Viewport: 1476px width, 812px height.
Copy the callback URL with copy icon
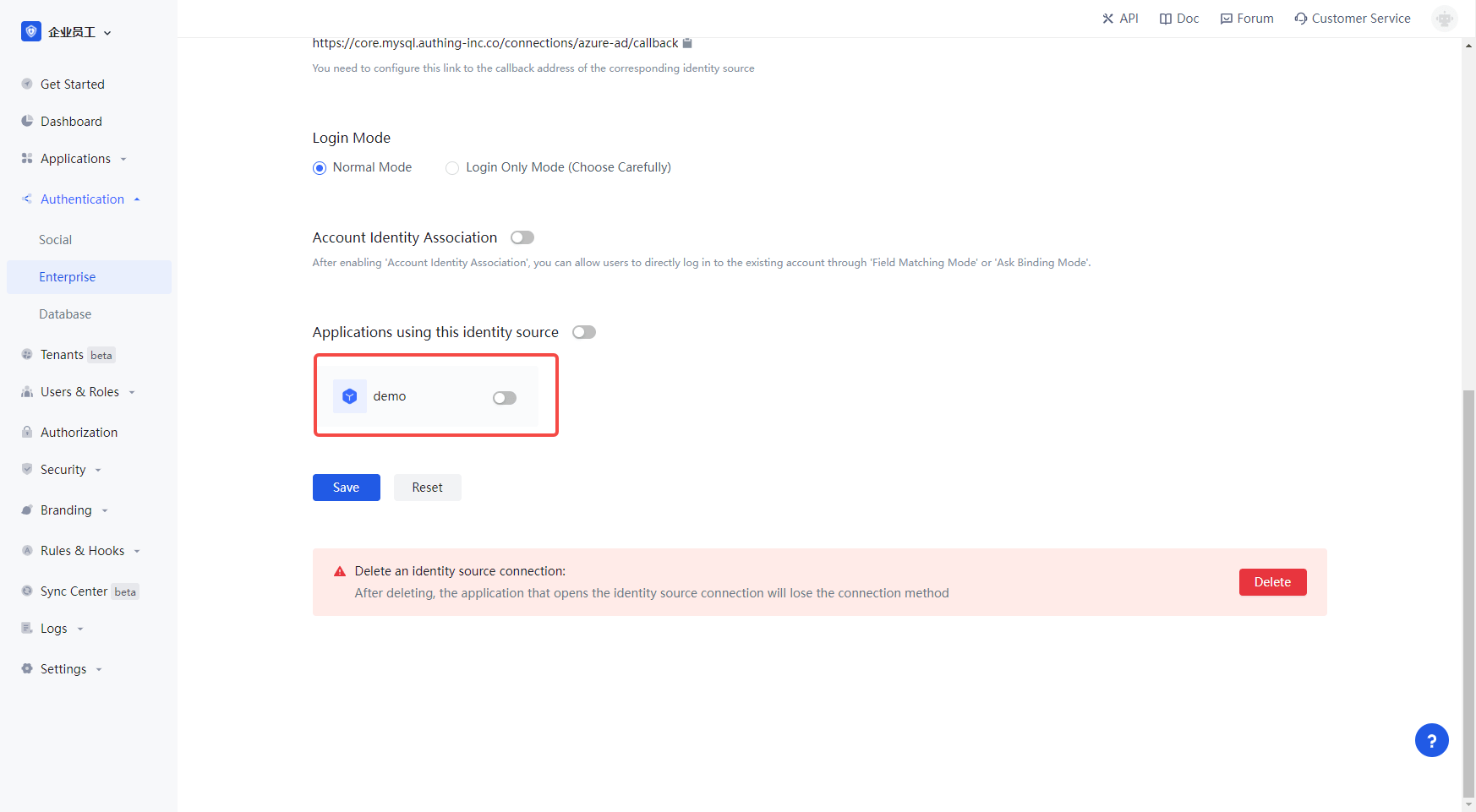(x=687, y=43)
